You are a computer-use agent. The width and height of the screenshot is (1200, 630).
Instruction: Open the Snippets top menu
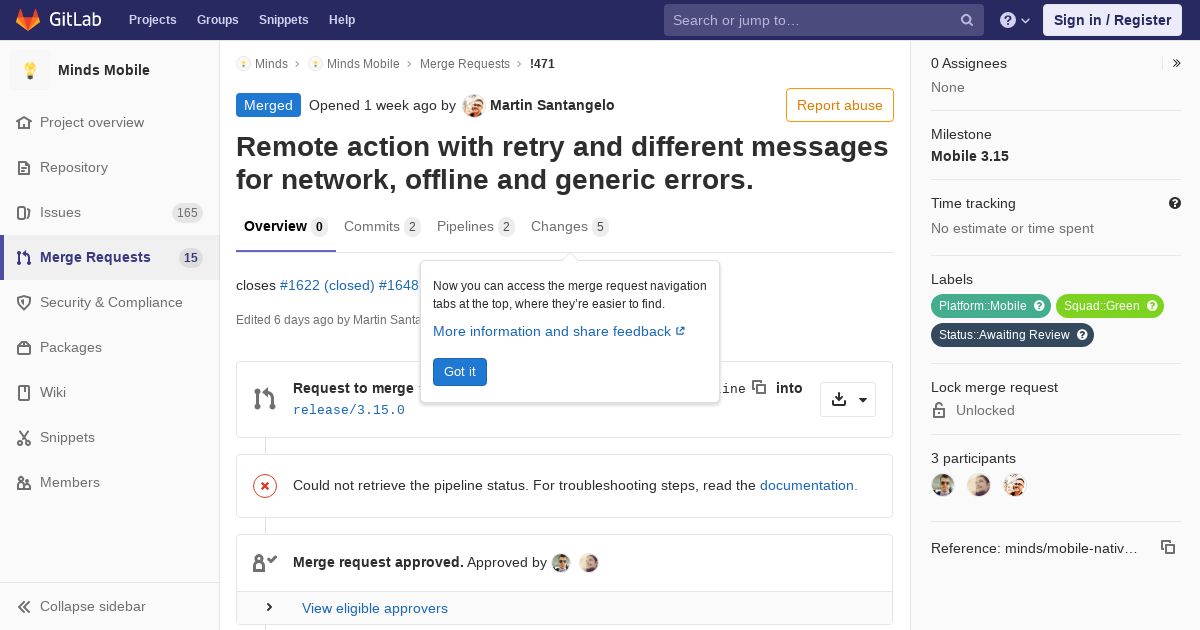pos(283,20)
